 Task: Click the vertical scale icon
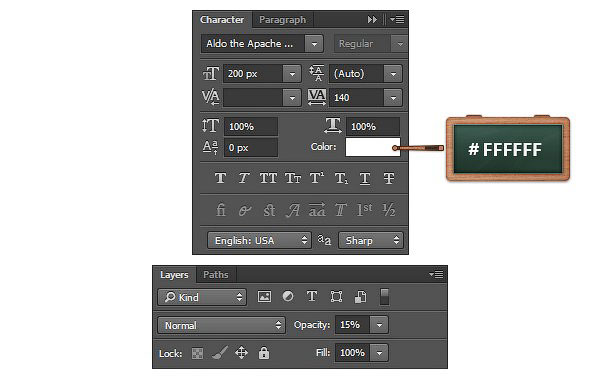pyautogui.click(x=210, y=126)
